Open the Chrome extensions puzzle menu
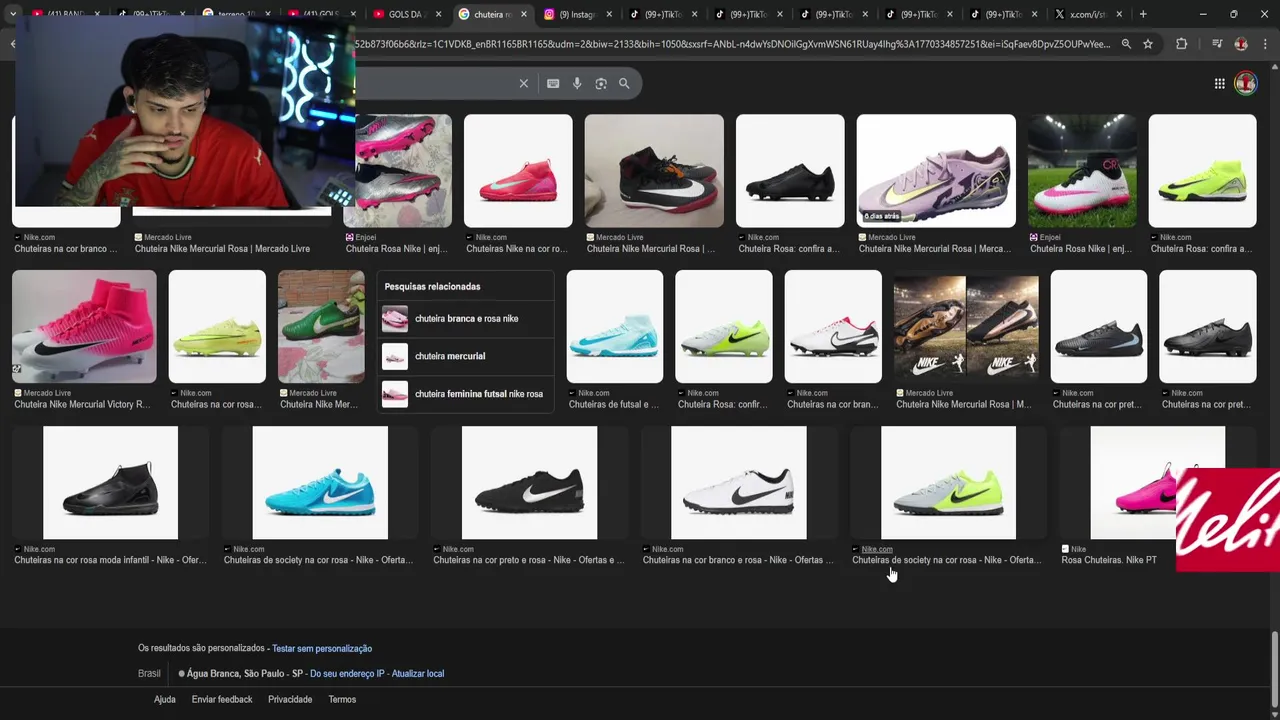The height and width of the screenshot is (720, 1280). pos(1181,44)
